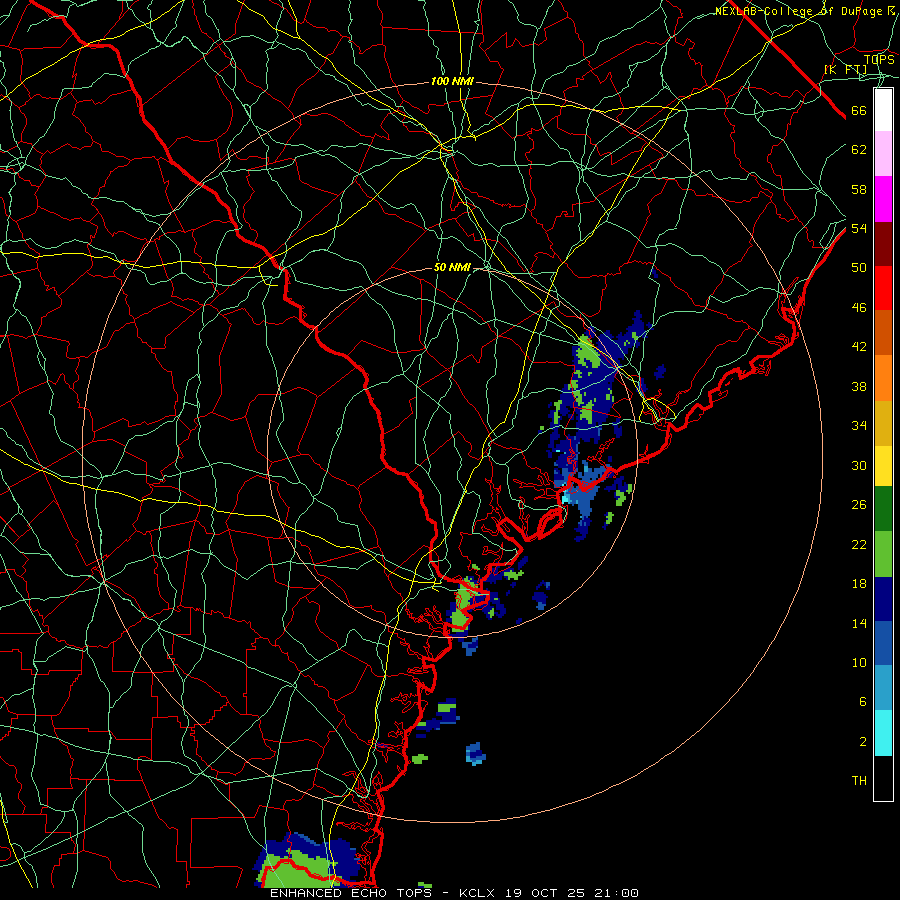This screenshot has width=900, height=900.
Task: Select the bright red legend swatch
Action: 883,288
